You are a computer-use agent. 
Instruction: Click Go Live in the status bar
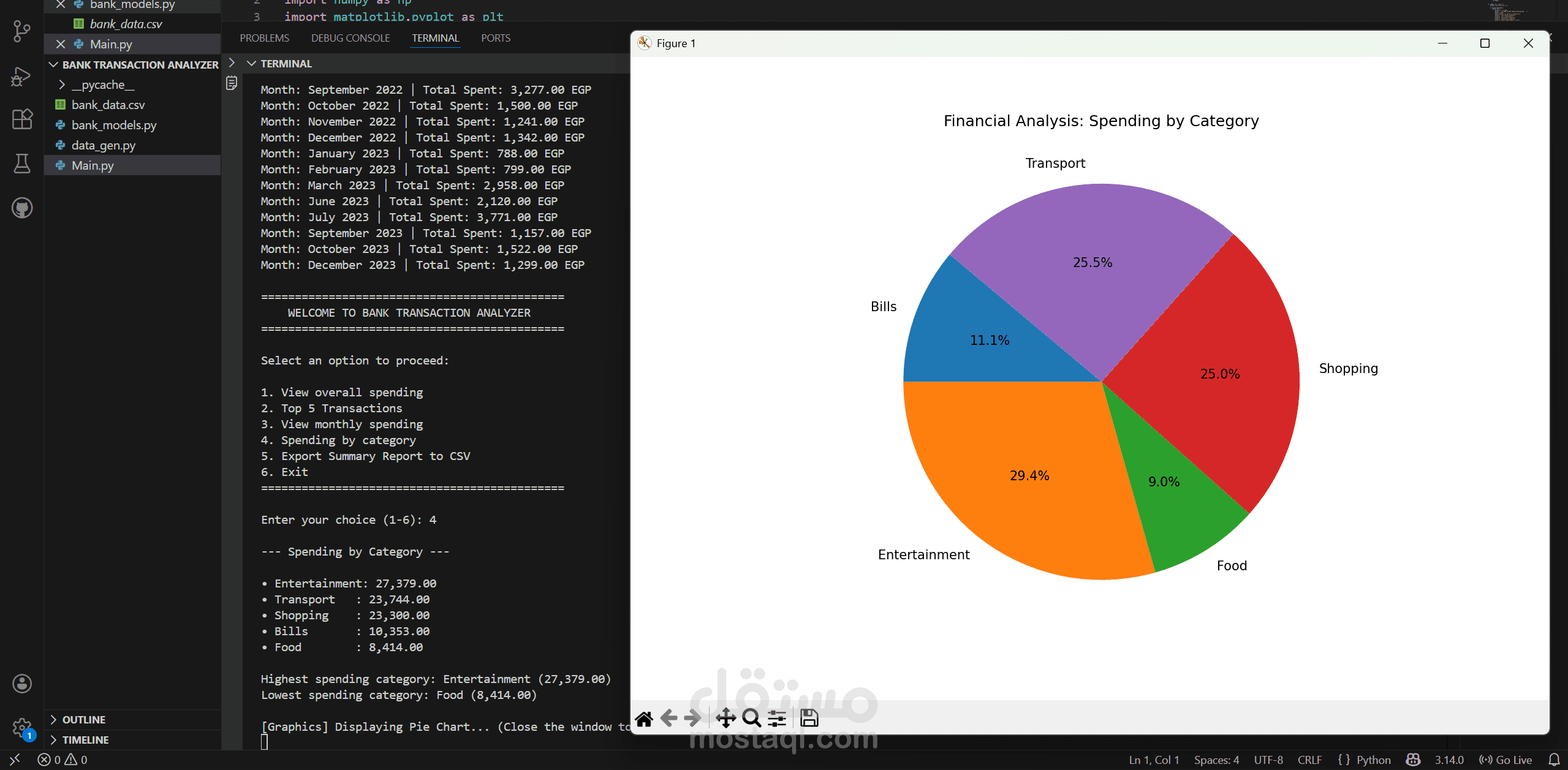point(1506,760)
